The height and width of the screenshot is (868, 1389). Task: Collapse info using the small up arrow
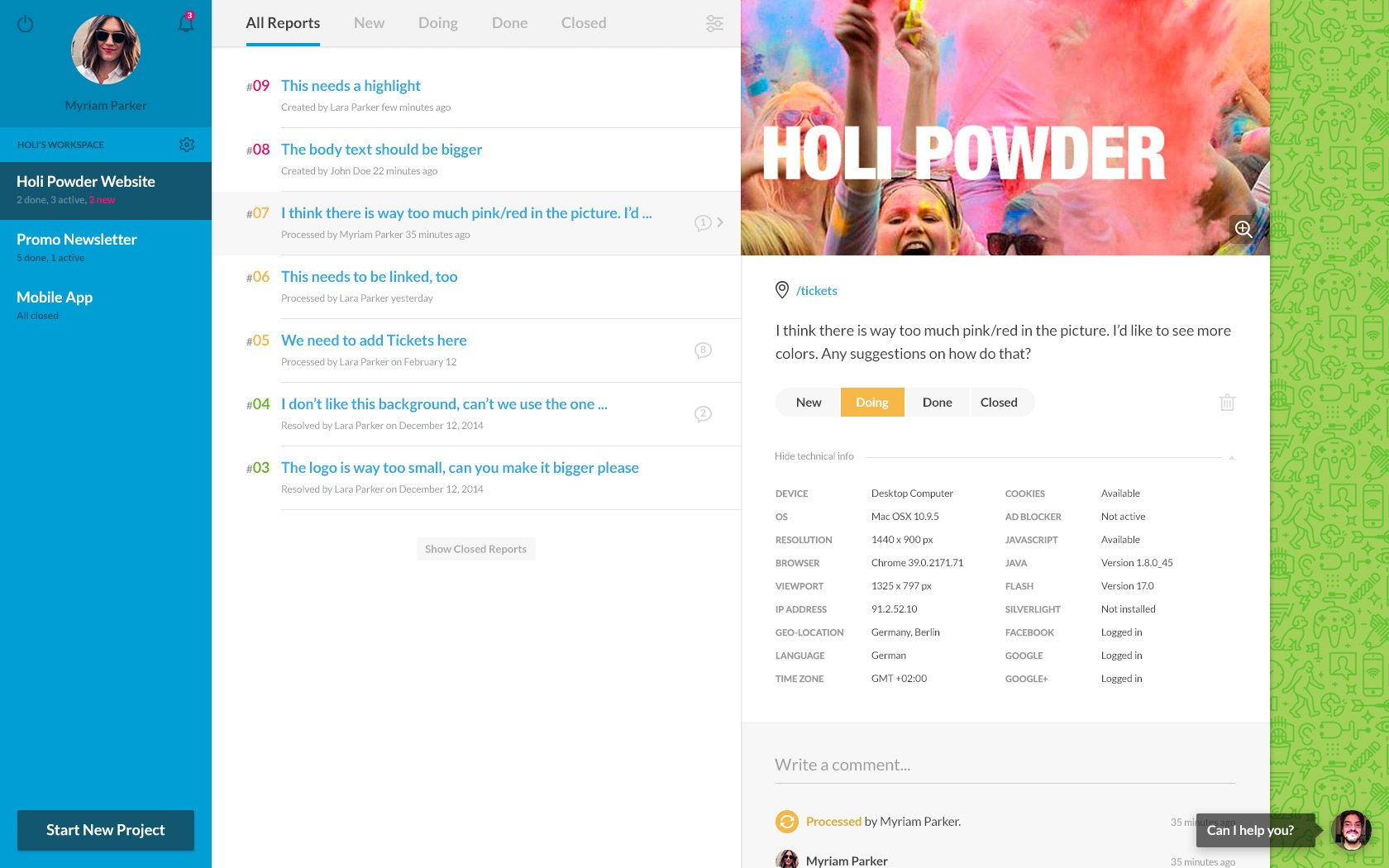tap(1233, 456)
